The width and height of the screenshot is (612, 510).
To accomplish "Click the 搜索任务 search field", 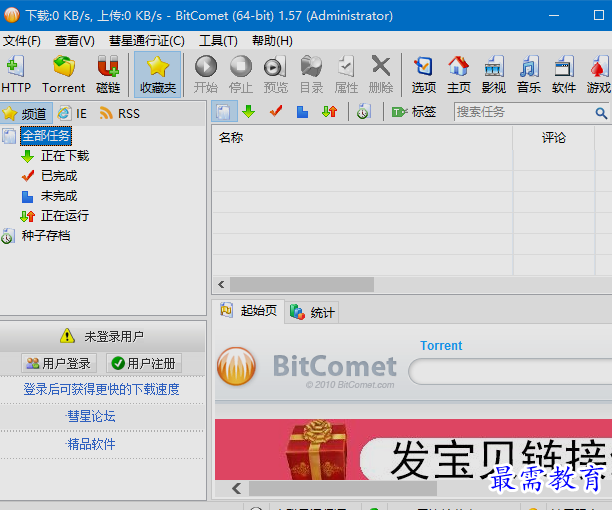I will click(523, 112).
